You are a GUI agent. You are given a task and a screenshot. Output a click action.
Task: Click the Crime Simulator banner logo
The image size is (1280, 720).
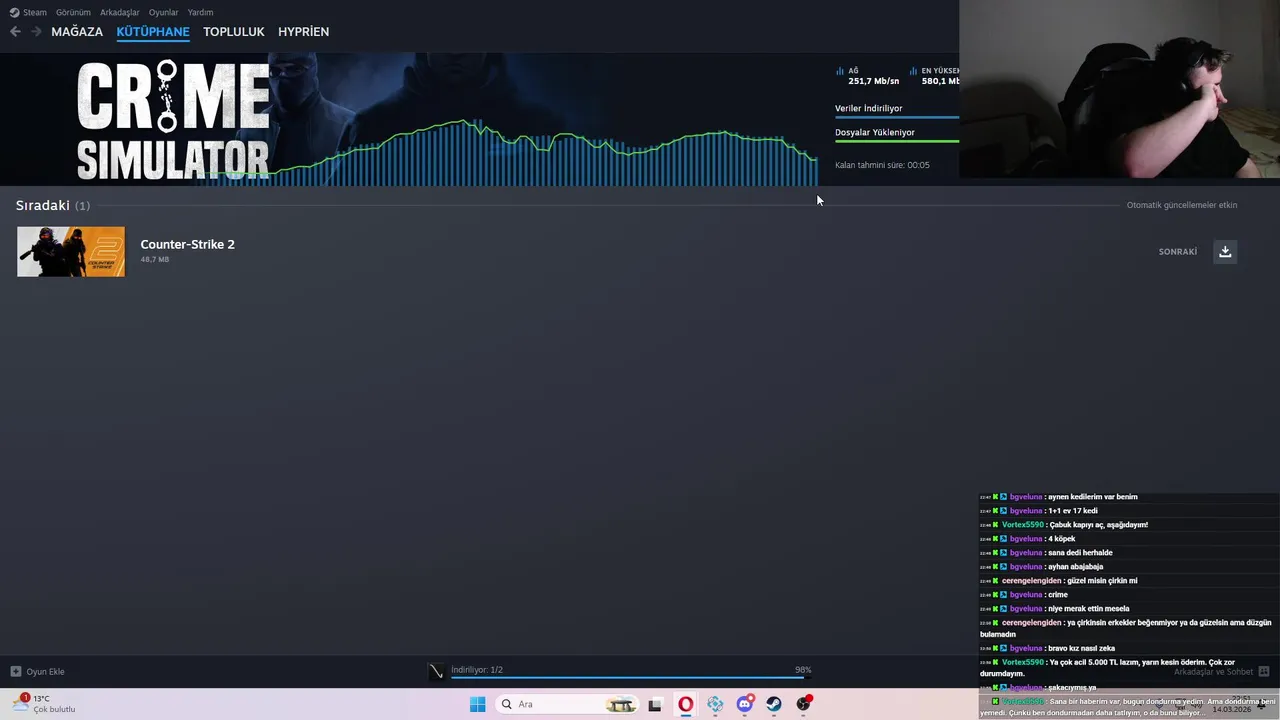173,120
